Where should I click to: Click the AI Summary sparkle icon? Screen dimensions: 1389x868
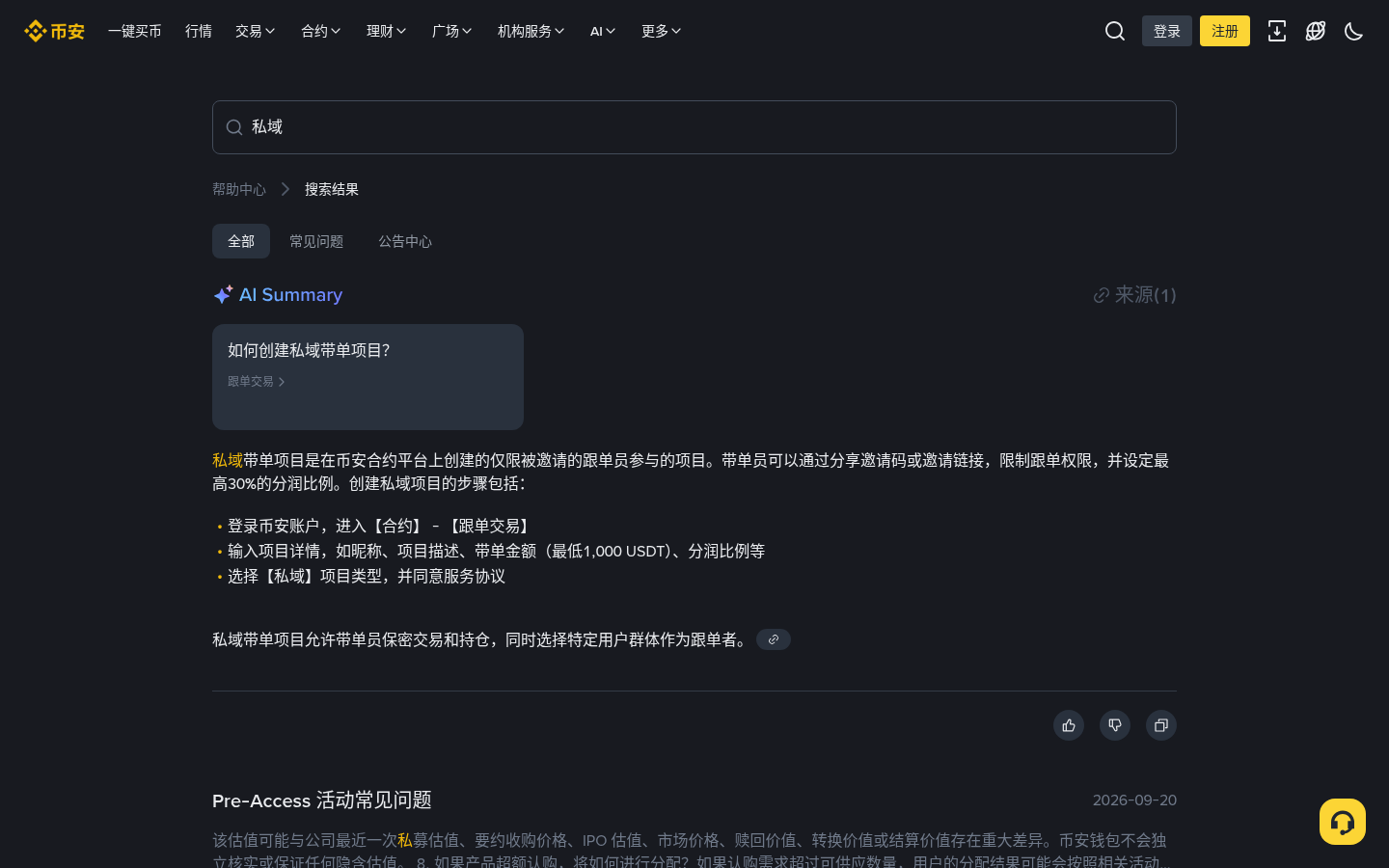(223, 294)
